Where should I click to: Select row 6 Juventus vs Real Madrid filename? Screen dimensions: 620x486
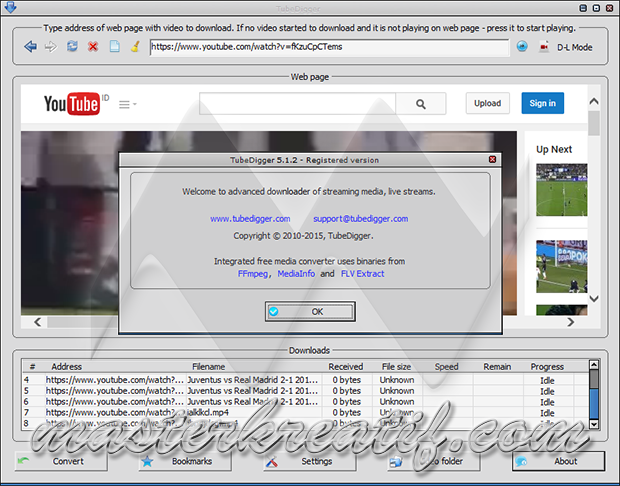253,401
